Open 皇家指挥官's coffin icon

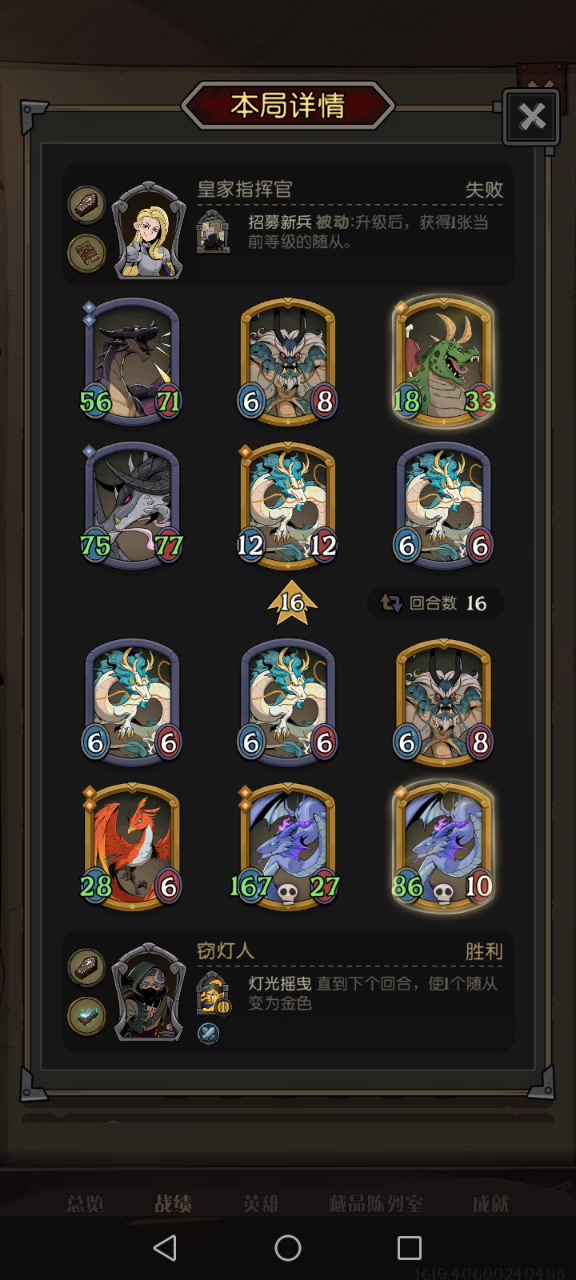tap(86, 204)
